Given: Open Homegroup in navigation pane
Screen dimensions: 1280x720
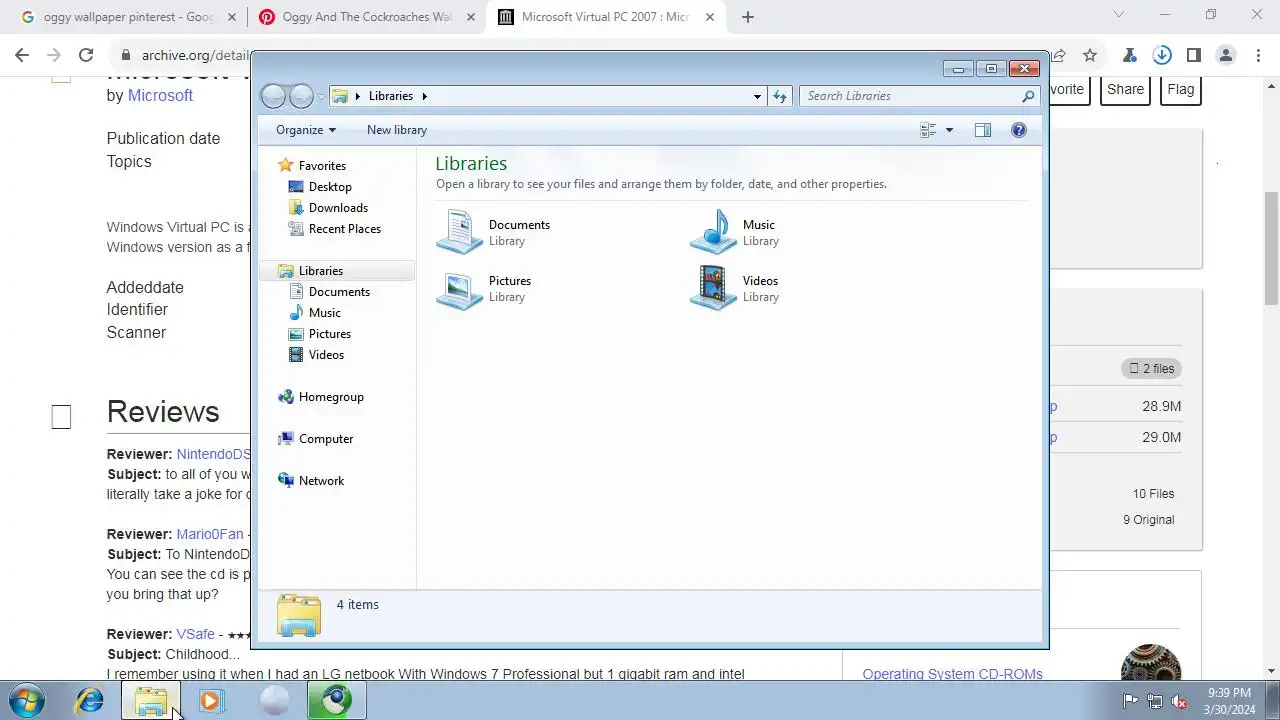Looking at the screenshot, I should pos(330,397).
